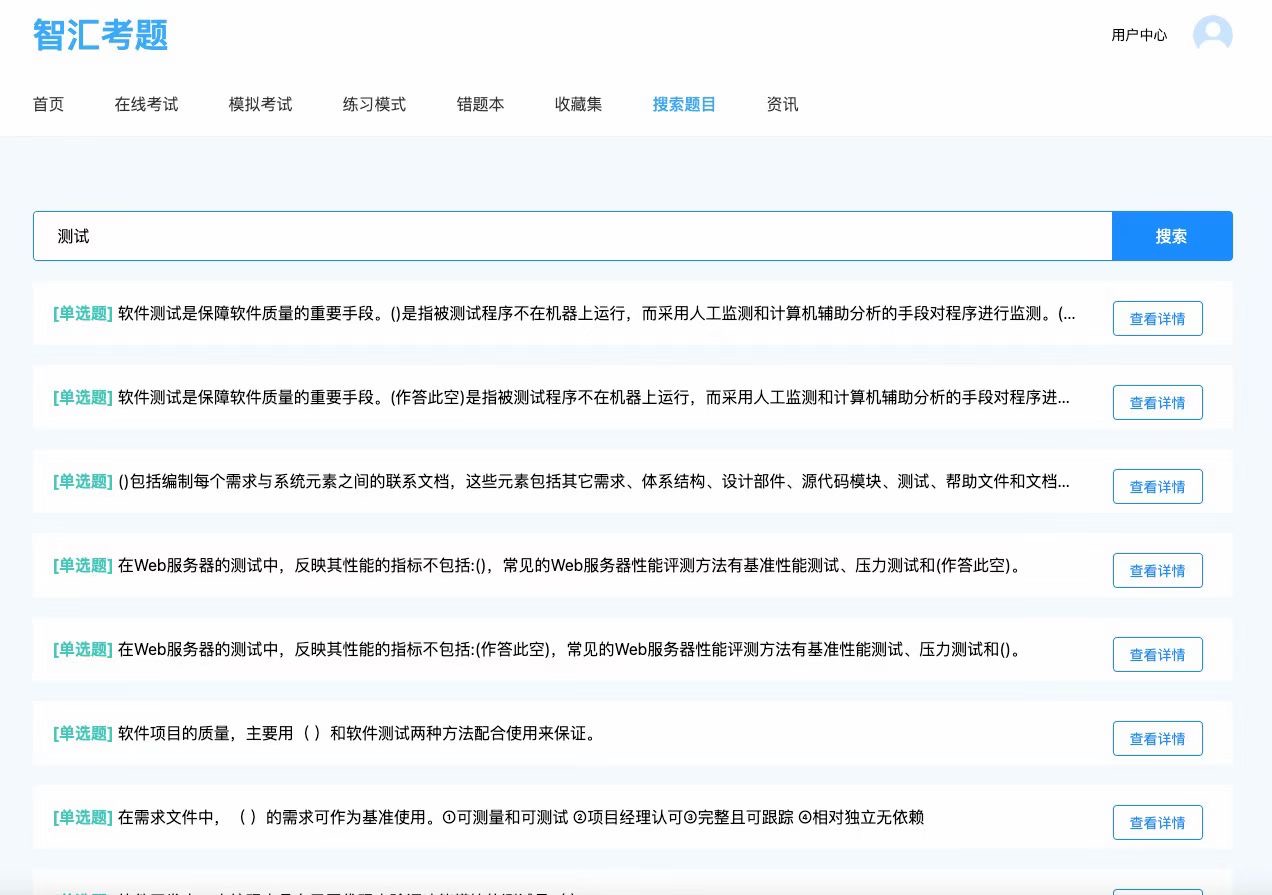The width and height of the screenshot is (1272, 895).
Task: Click the 智汇考题 logo
Action: tap(99, 34)
